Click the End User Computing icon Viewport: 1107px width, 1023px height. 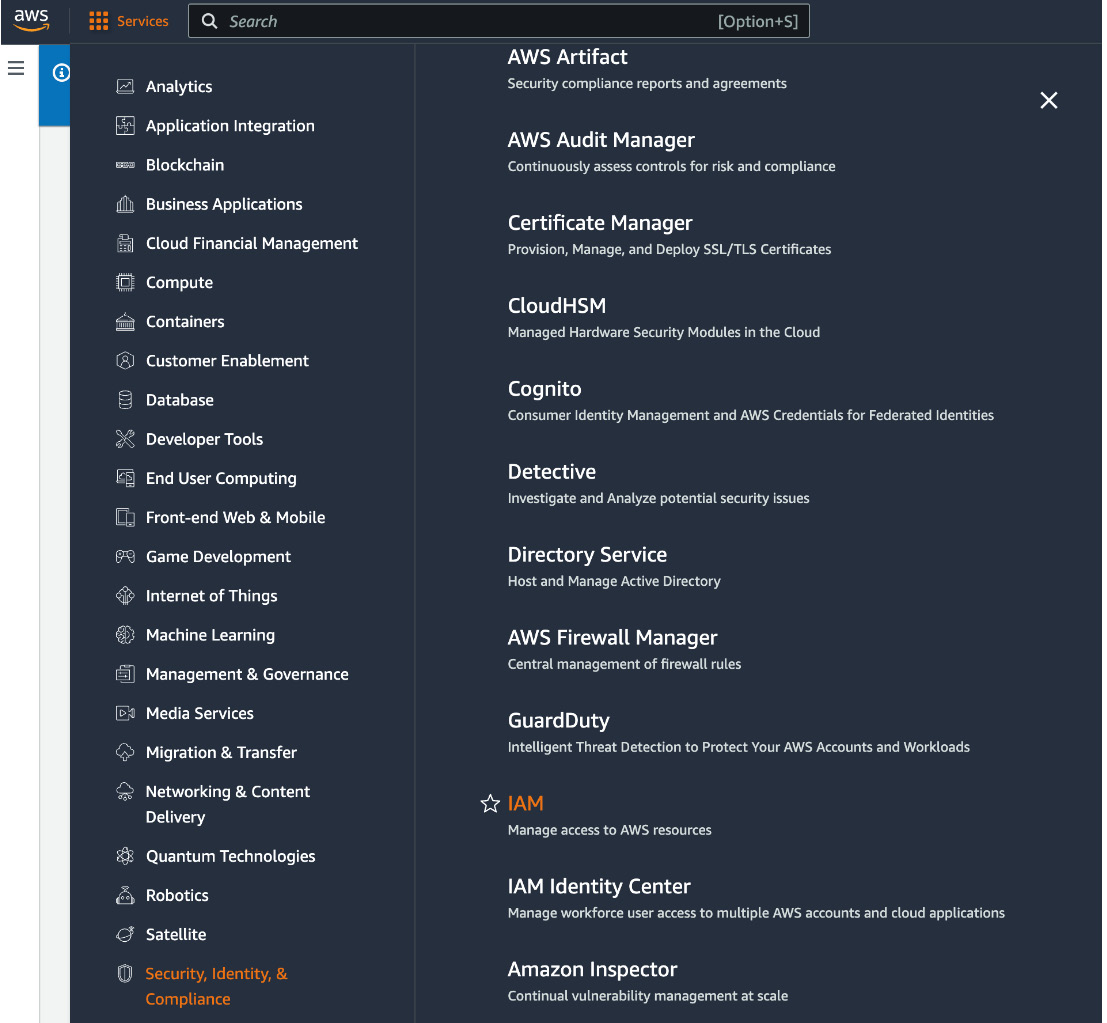(x=125, y=478)
